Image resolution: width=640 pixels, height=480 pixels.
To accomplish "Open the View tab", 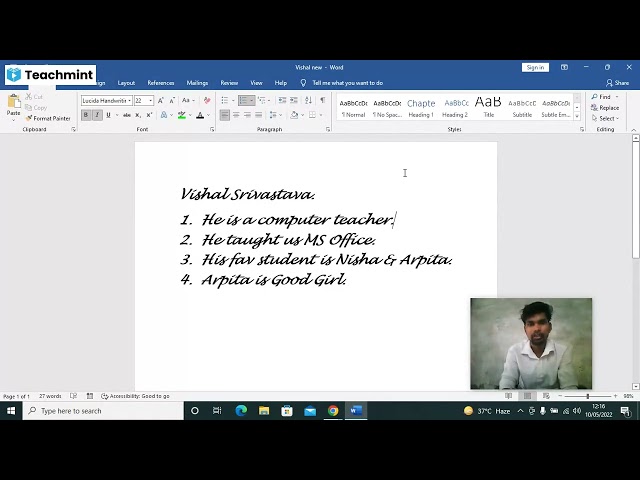I will 256,83.
